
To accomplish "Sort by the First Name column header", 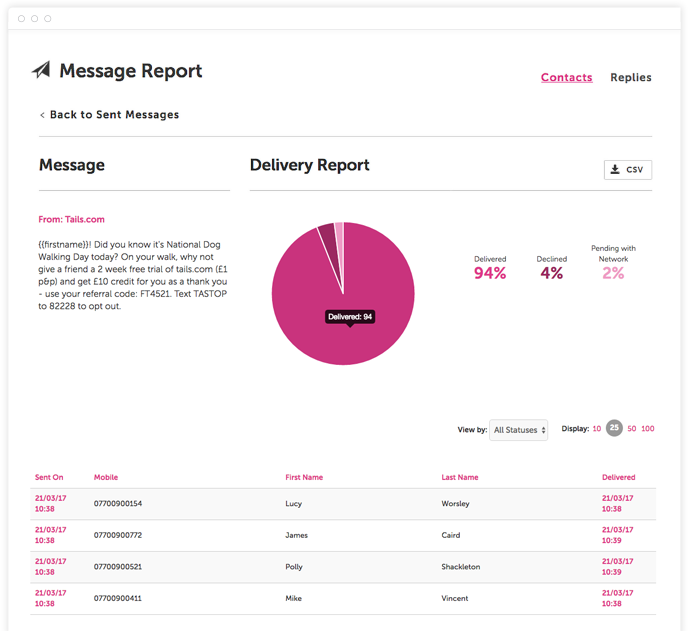I will [x=304, y=477].
